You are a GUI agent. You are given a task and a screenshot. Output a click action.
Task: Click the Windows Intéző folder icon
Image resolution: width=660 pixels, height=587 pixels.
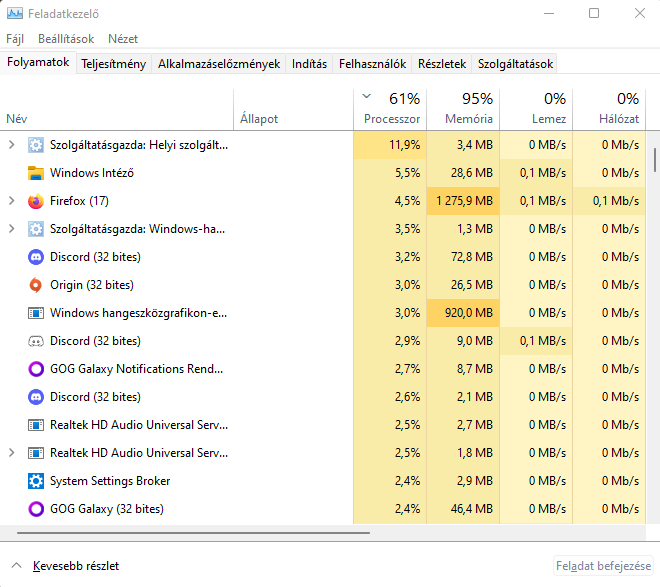coord(36,173)
